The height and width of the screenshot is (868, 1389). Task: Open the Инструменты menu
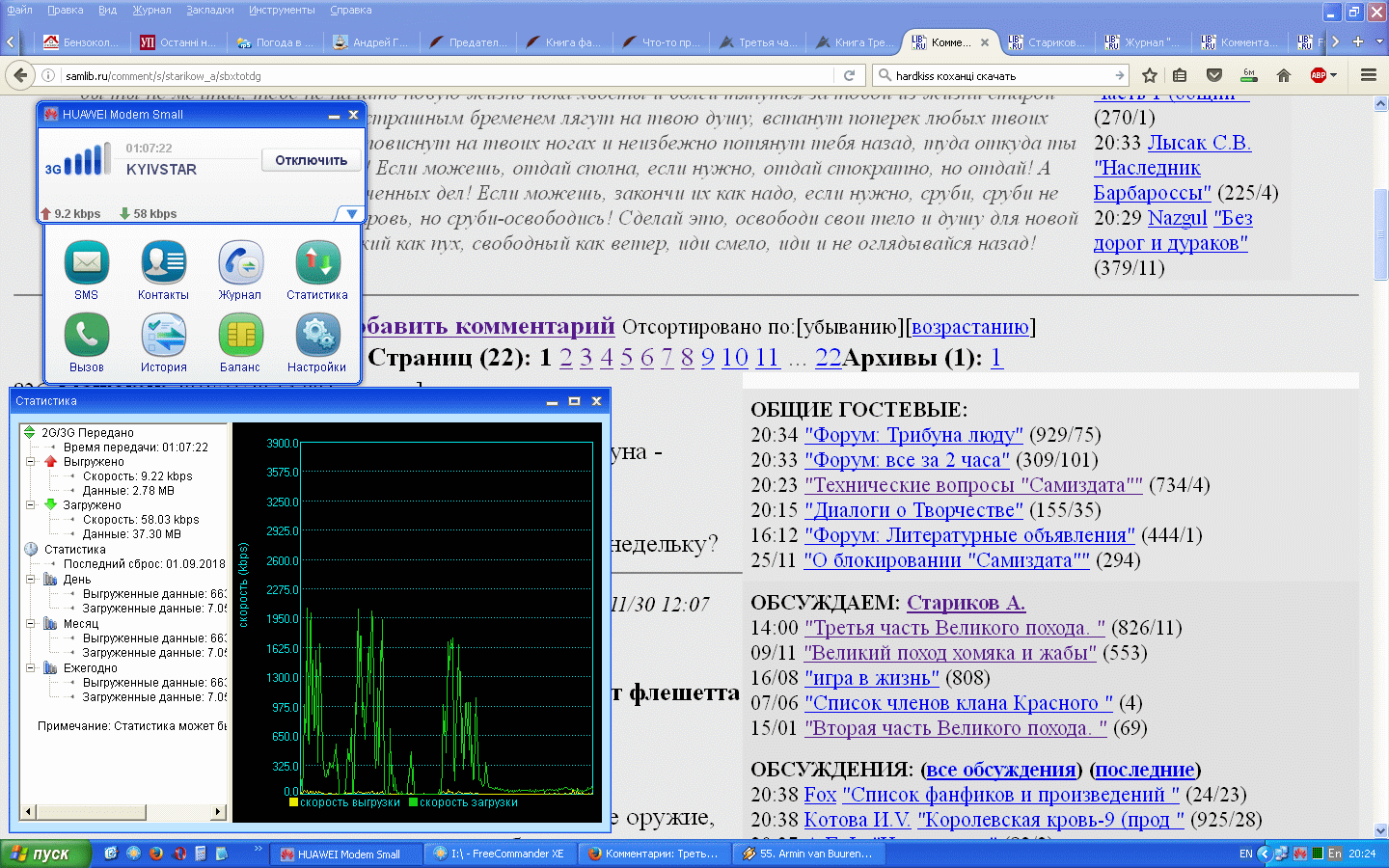point(282,10)
